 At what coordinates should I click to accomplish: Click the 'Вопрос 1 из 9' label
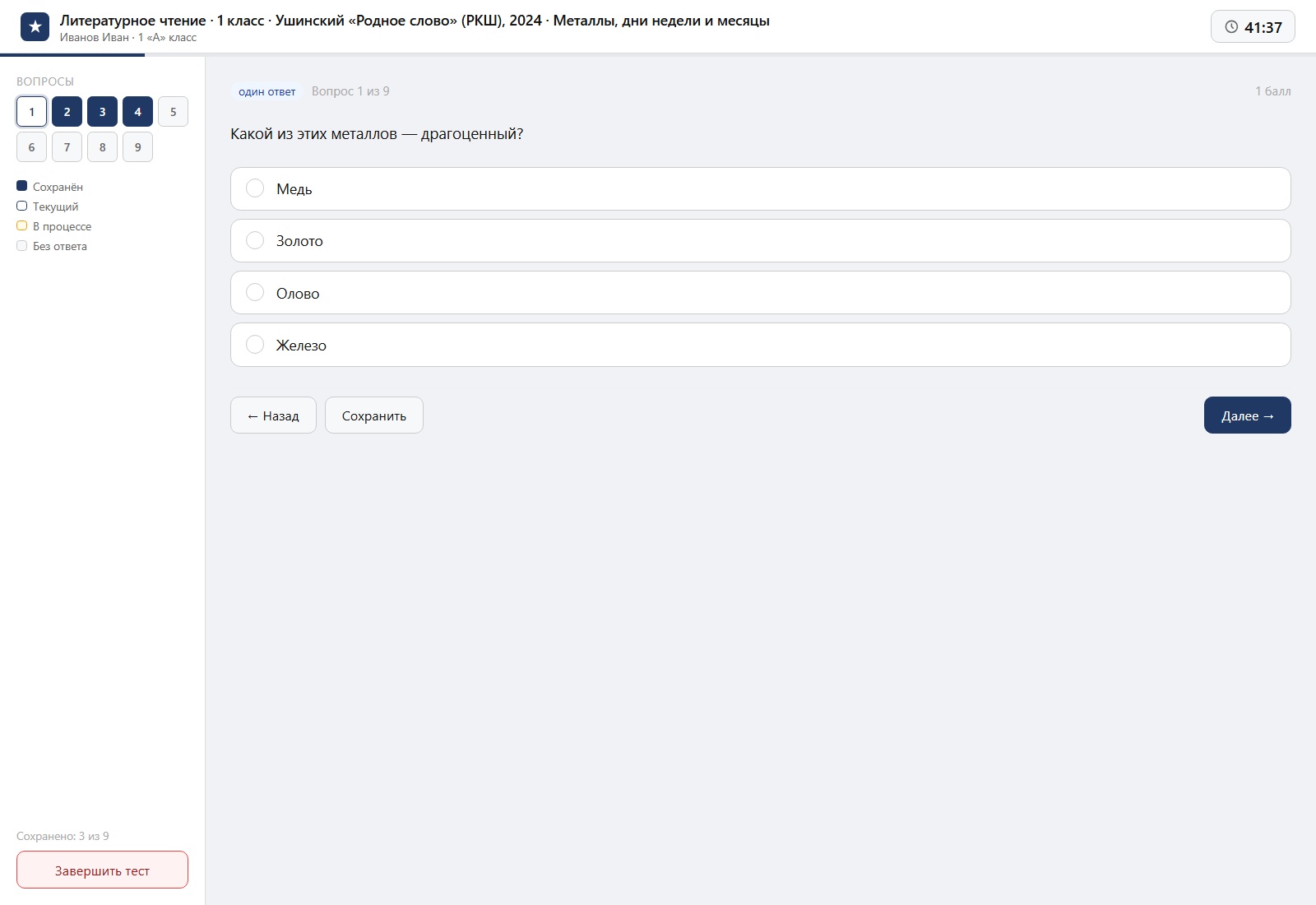(350, 91)
